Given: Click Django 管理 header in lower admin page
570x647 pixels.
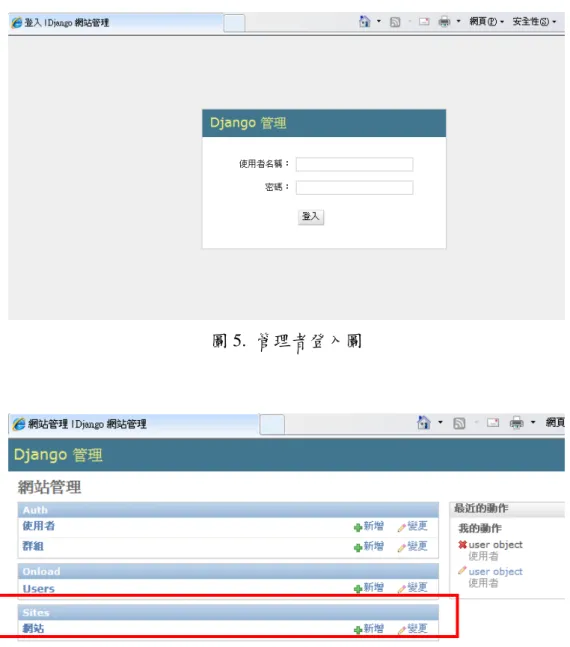Looking at the screenshot, I should [x=58, y=455].
